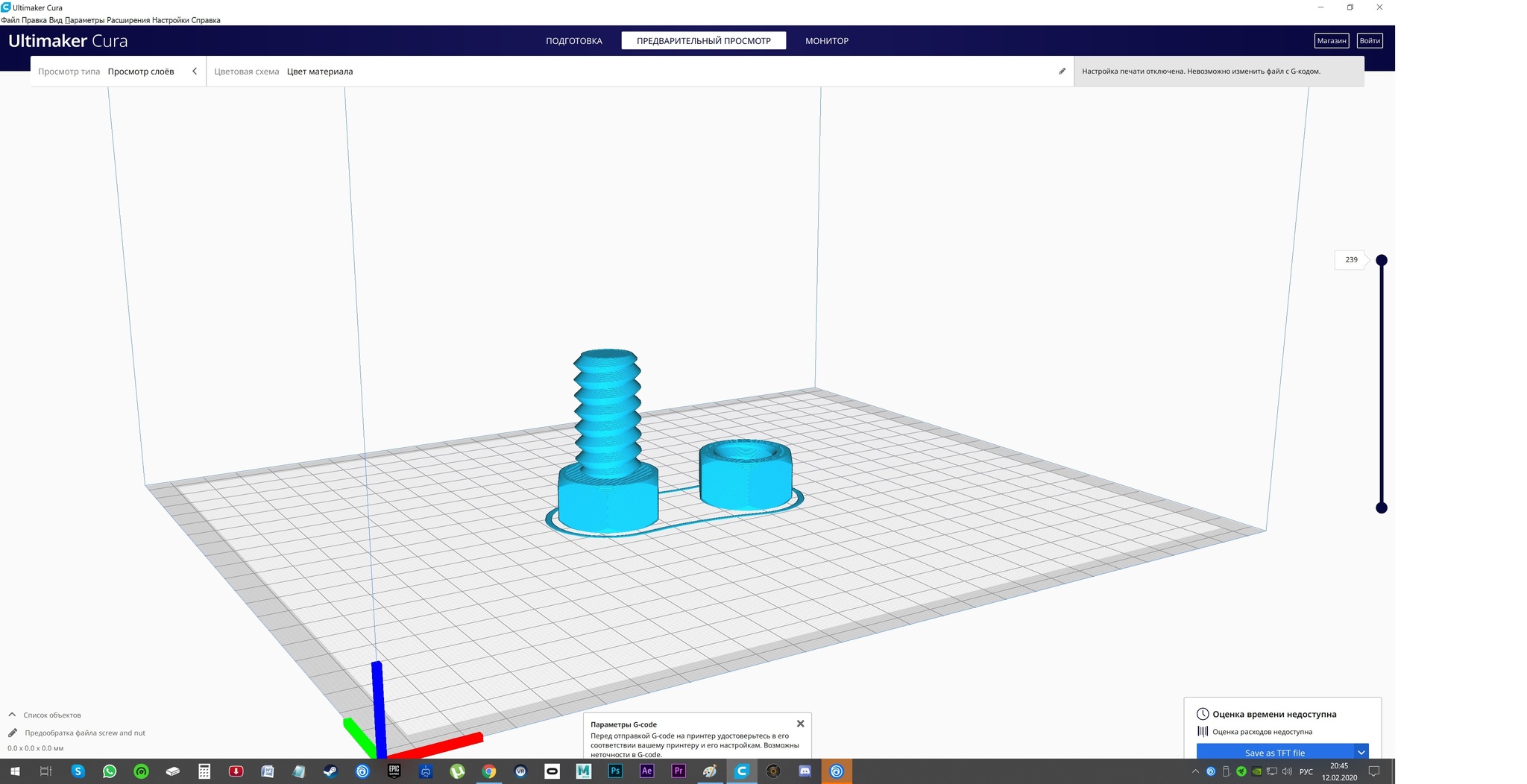
Task: Click the clock icon for time estimate
Action: (x=1202, y=714)
